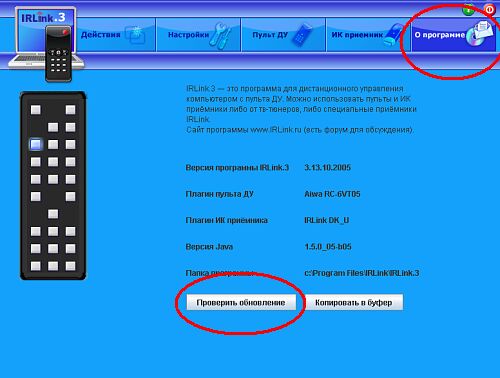Click the blue remote control Пульт ДУ icon

302,35
